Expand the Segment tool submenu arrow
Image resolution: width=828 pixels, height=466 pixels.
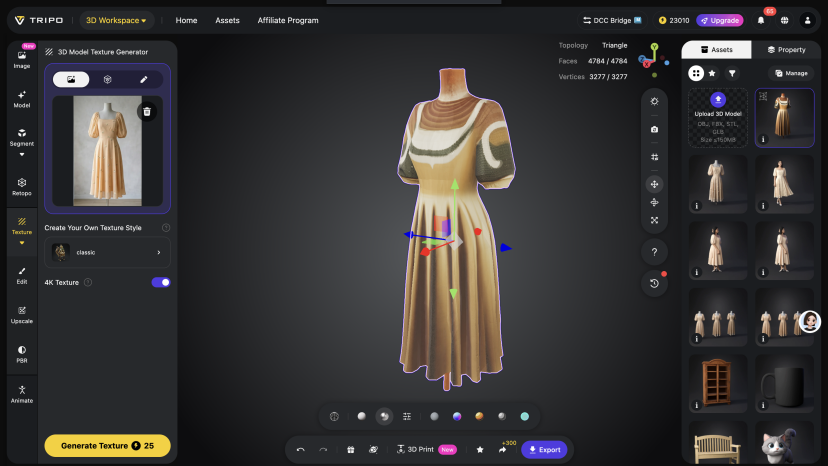22,155
